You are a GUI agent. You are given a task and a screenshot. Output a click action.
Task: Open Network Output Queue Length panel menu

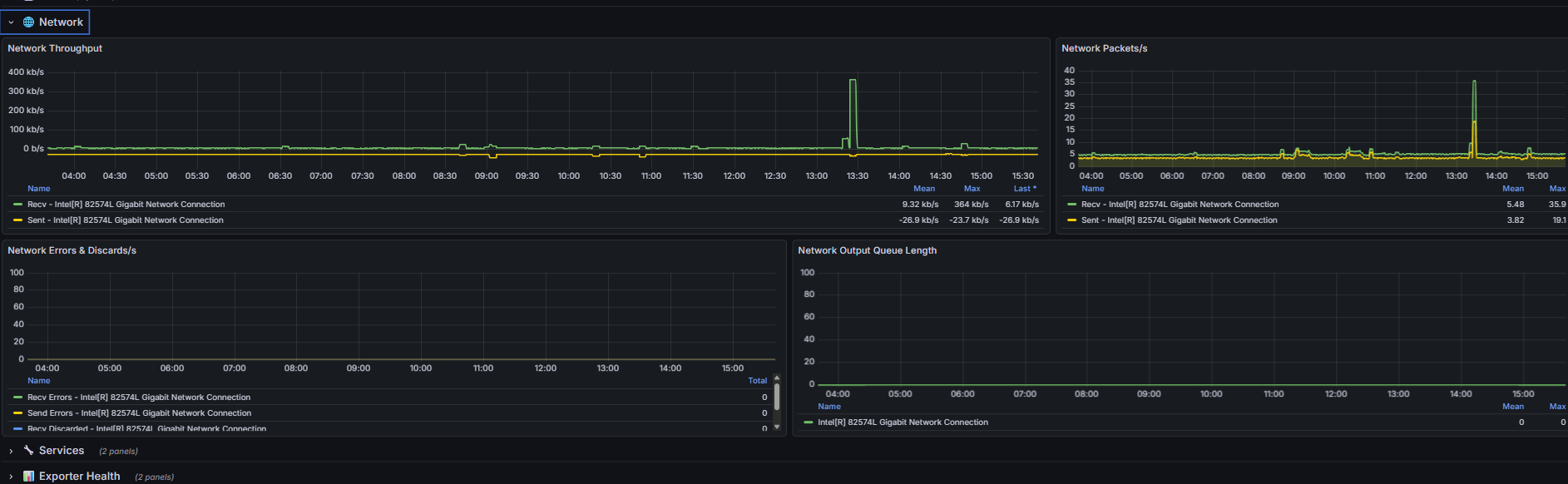click(x=867, y=250)
